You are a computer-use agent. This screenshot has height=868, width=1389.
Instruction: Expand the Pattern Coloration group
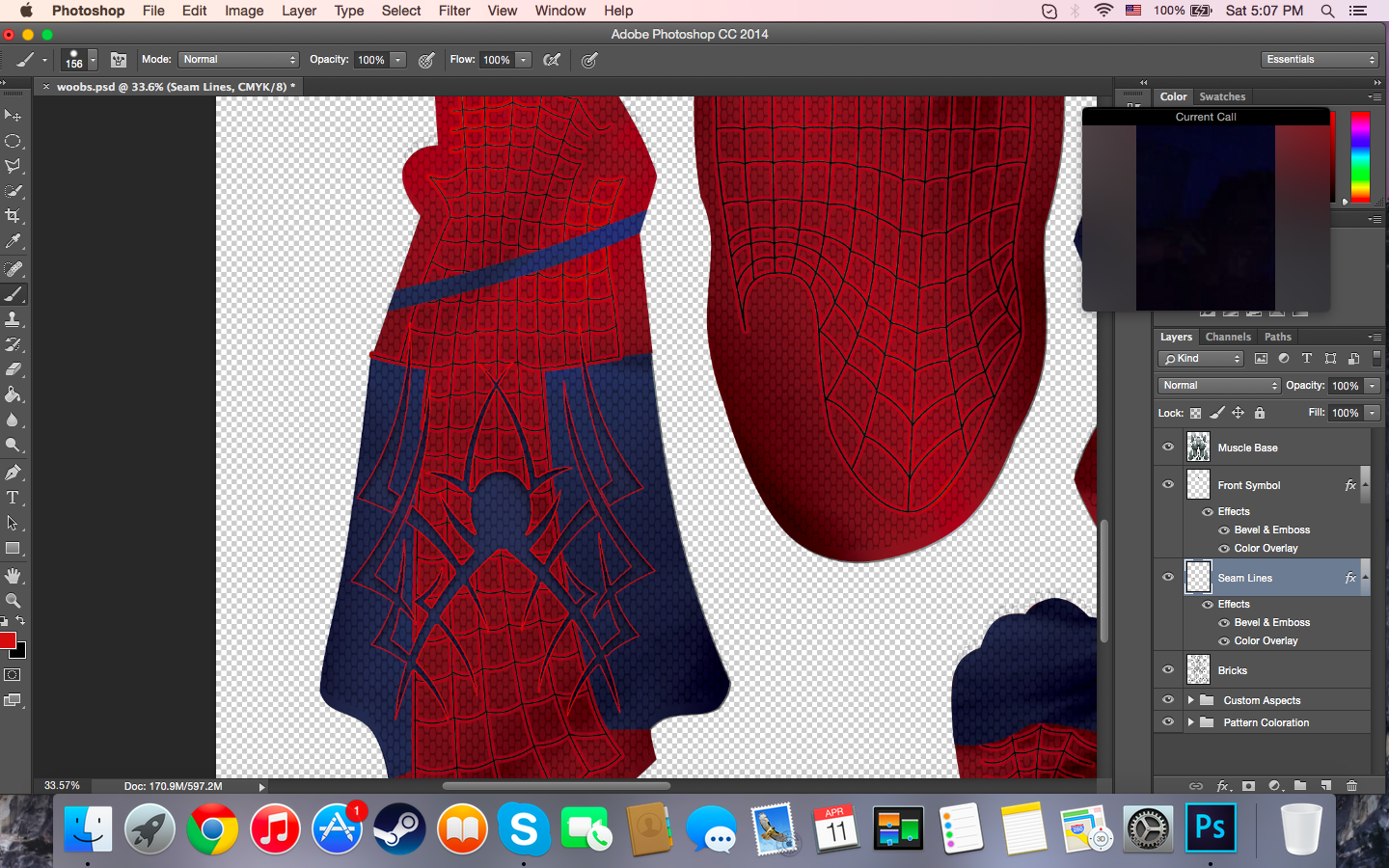[1190, 722]
